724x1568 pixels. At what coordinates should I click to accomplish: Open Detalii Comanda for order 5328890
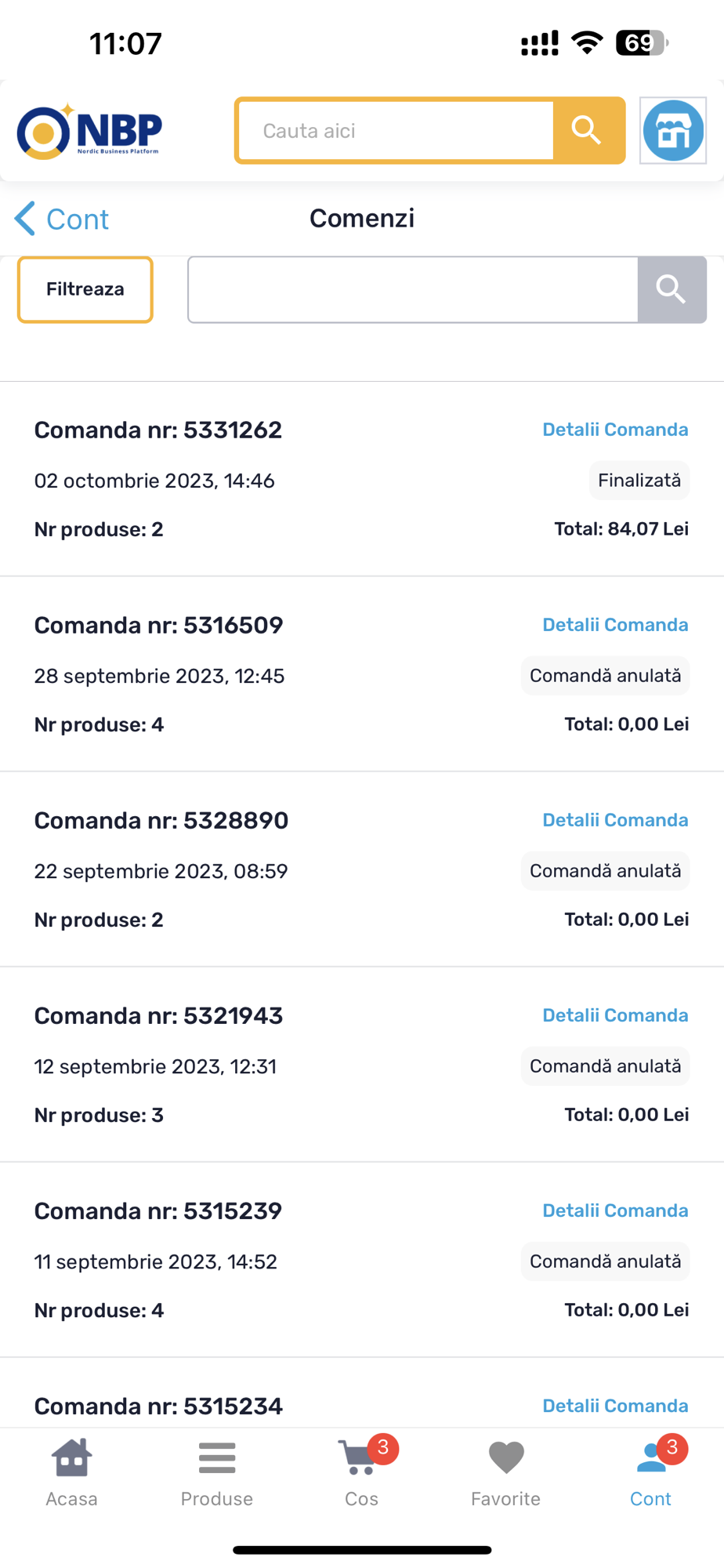(615, 820)
